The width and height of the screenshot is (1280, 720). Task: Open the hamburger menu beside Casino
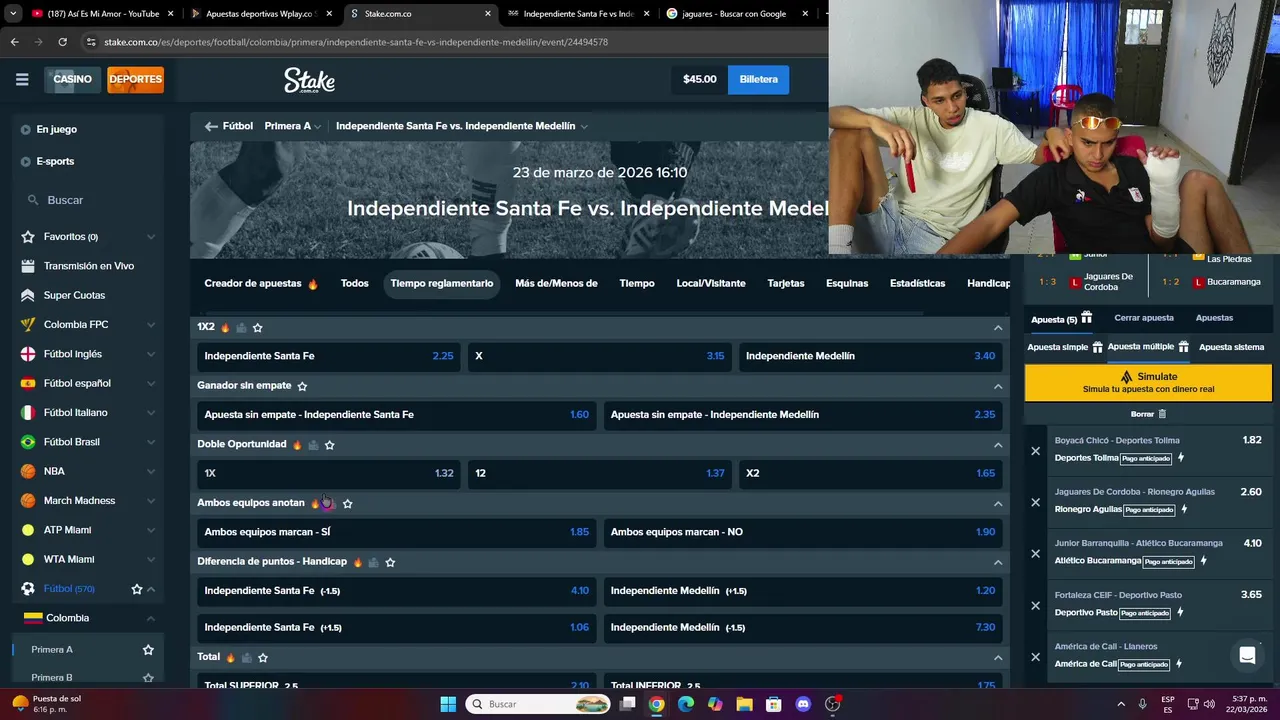22,79
